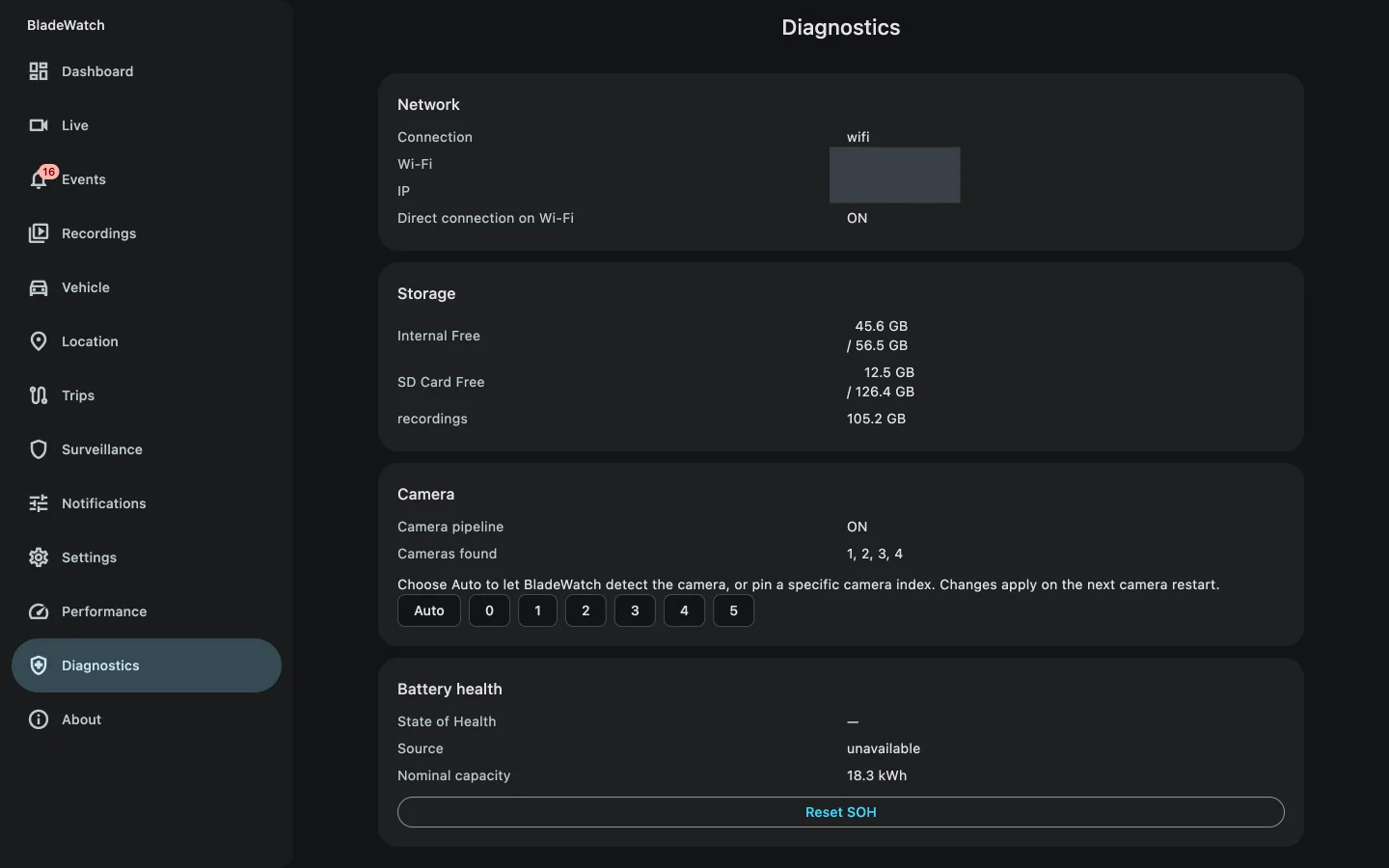This screenshot has width=1389, height=868.
Task: Click the Camera section heading
Action: coord(425,494)
